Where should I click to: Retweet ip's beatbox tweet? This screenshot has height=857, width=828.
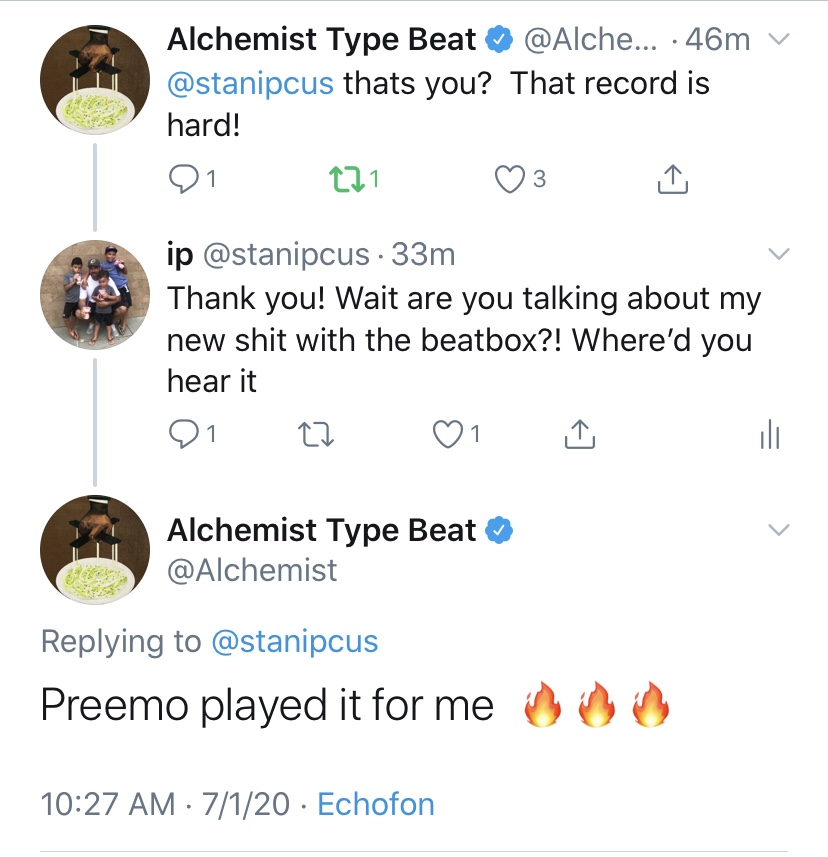click(316, 434)
